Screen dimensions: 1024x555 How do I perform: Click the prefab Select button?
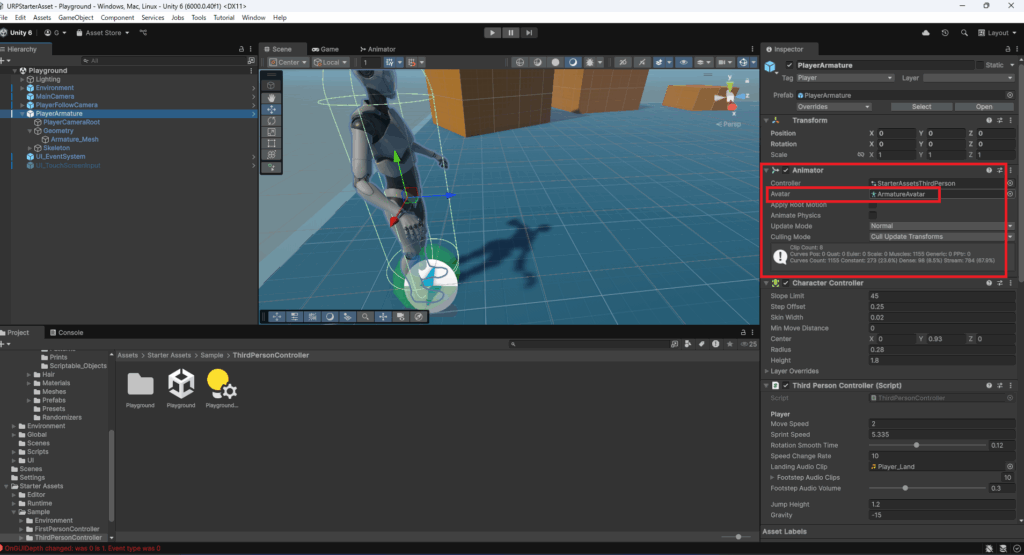click(x=921, y=107)
